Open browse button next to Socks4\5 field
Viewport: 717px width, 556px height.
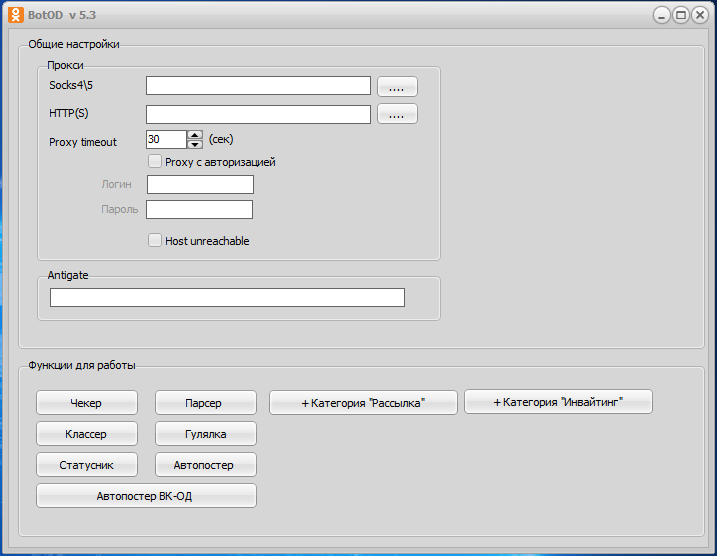(397, 87)
